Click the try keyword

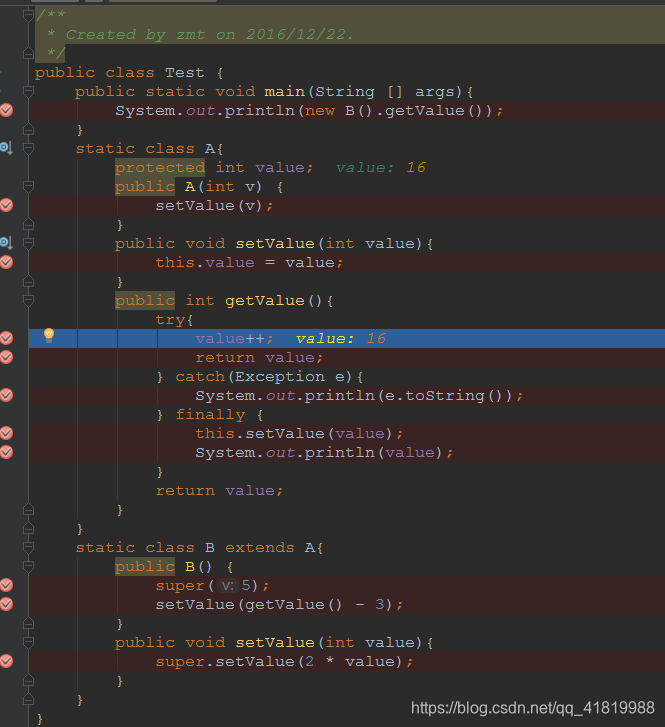(x=170, y=319)
